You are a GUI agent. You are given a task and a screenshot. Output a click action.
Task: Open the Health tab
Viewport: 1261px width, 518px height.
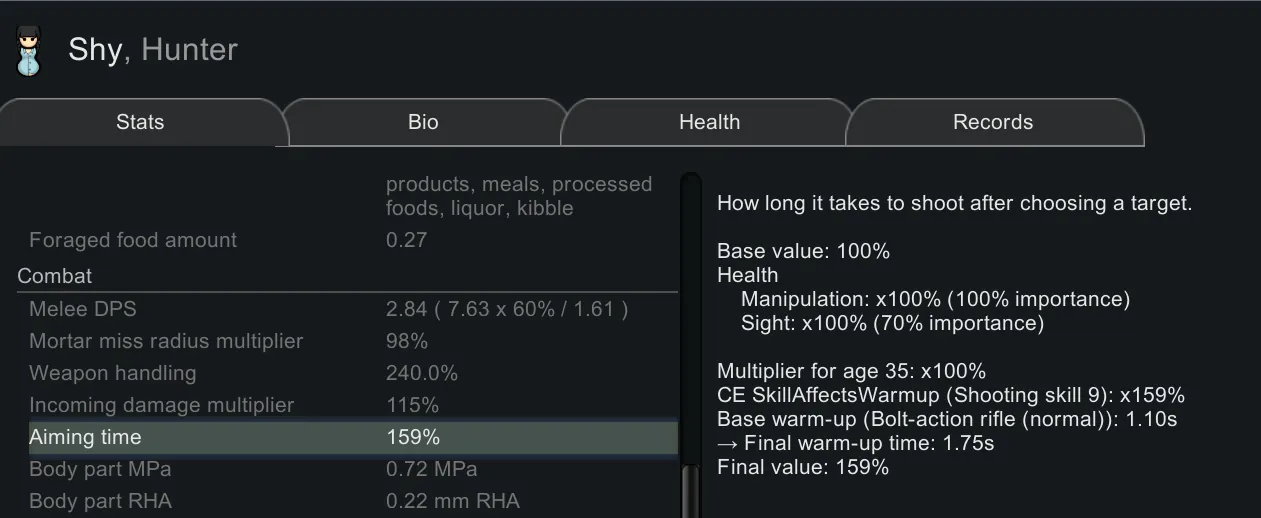pyautogui.click(x=709, y=122)
